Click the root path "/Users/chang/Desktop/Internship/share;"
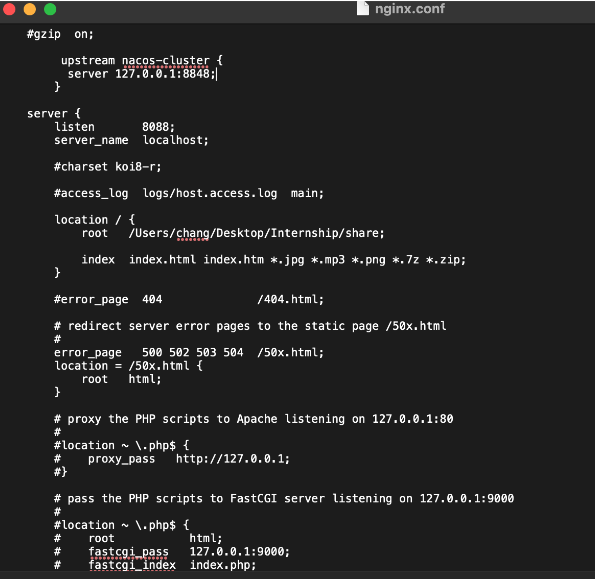 tap(257, 233)
